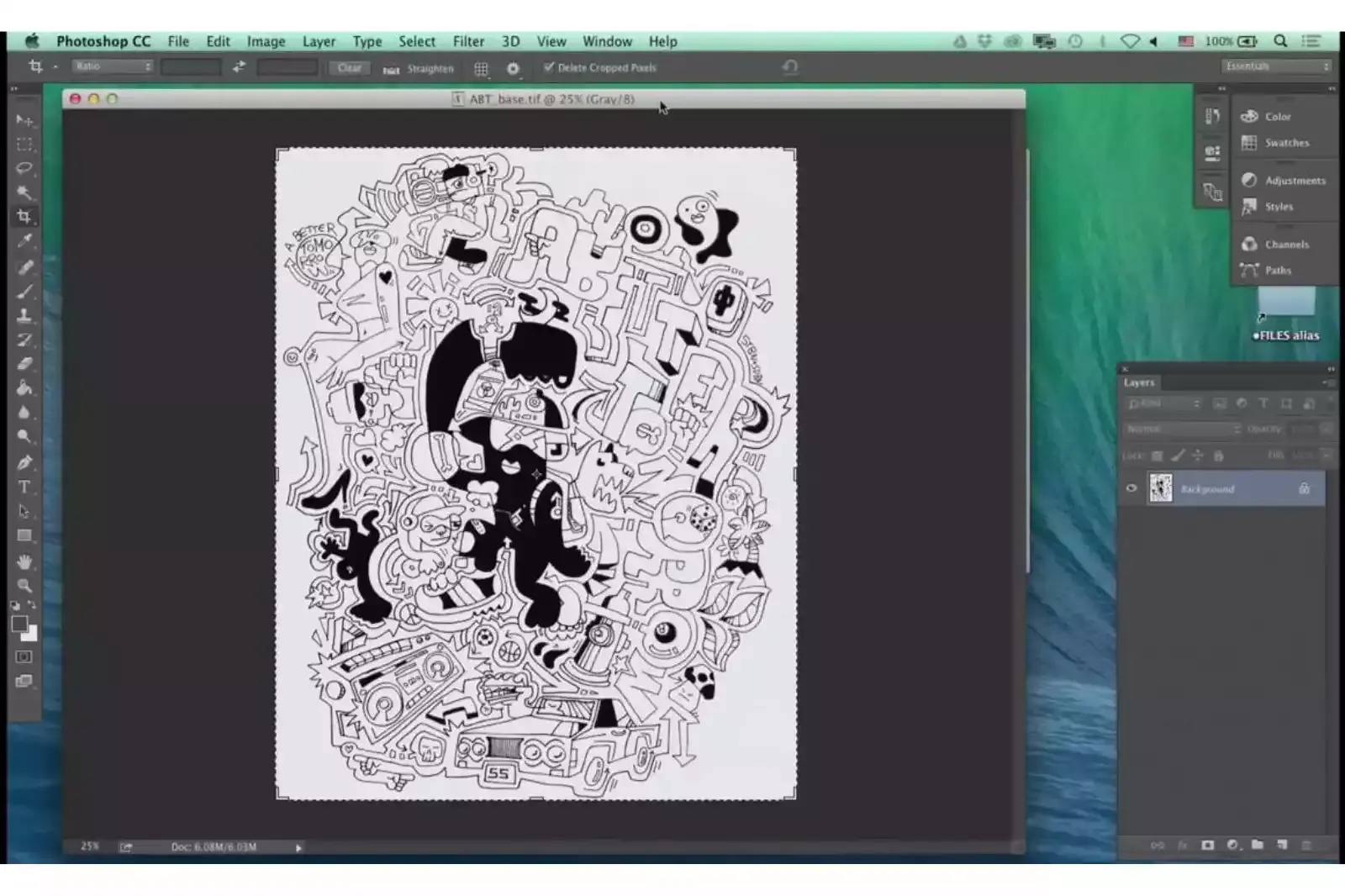Select the Pen tool
The width and height of the screenshot is (1345, 896).
[x=24, y=463]
